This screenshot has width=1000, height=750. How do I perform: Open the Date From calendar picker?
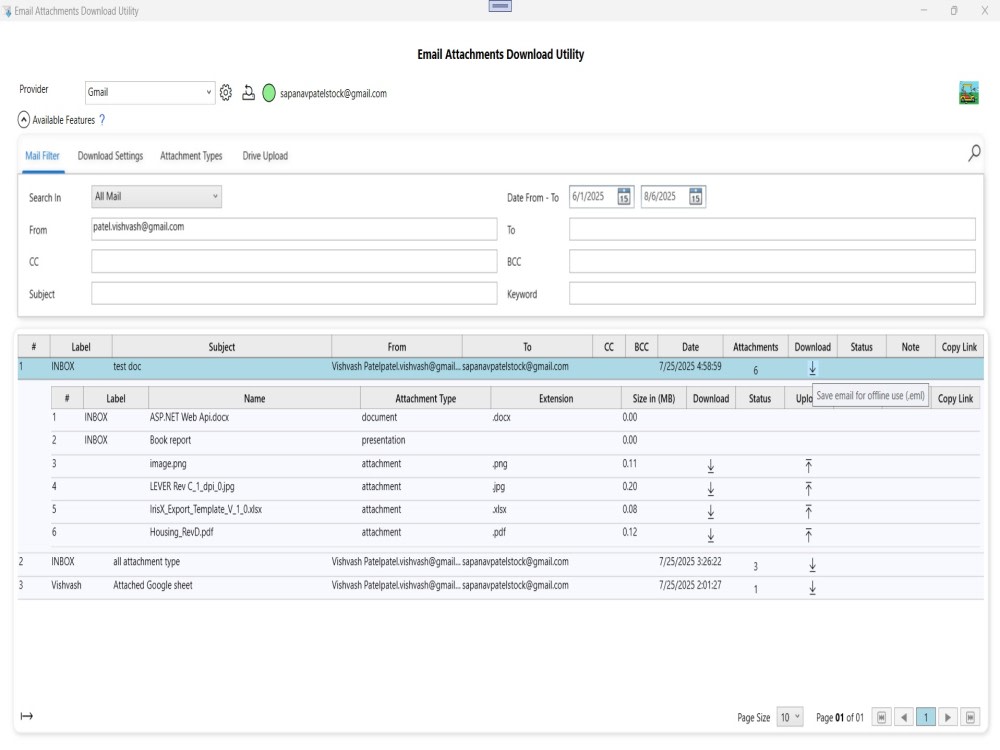pos(624,196)
